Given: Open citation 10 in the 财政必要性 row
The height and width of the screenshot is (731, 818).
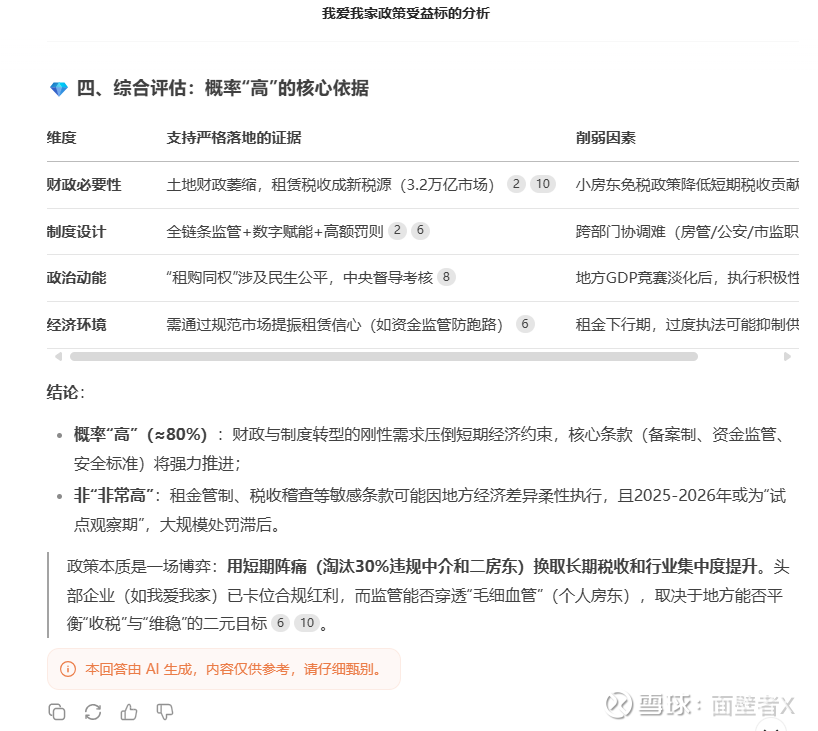Looking at the screenshot, I should [x=543, y=184].
